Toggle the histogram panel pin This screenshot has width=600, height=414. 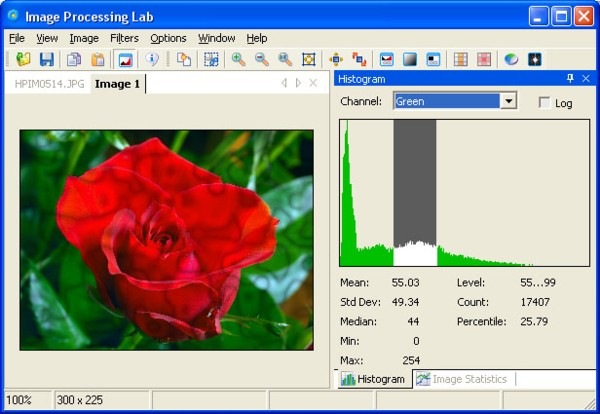[570, 78]
